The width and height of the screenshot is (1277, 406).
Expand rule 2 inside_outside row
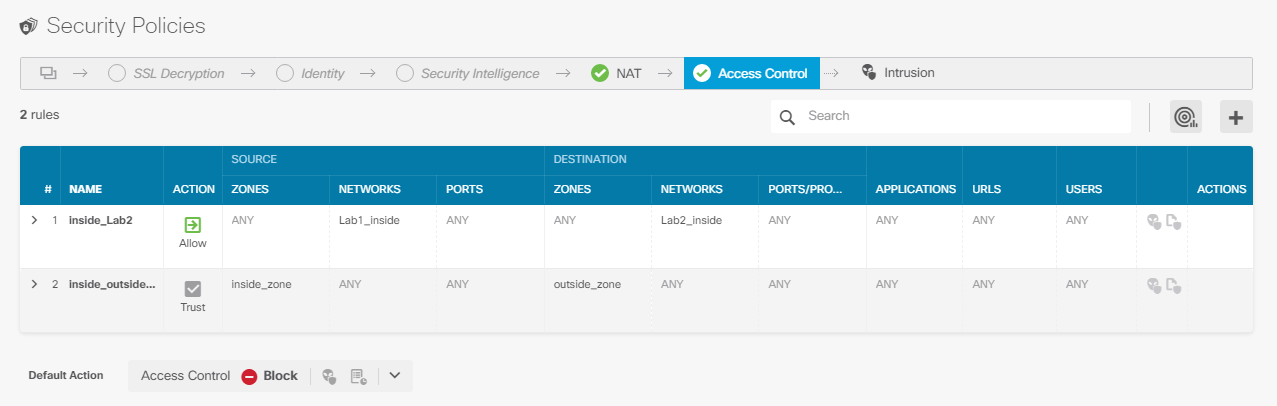tap(34, 284)
